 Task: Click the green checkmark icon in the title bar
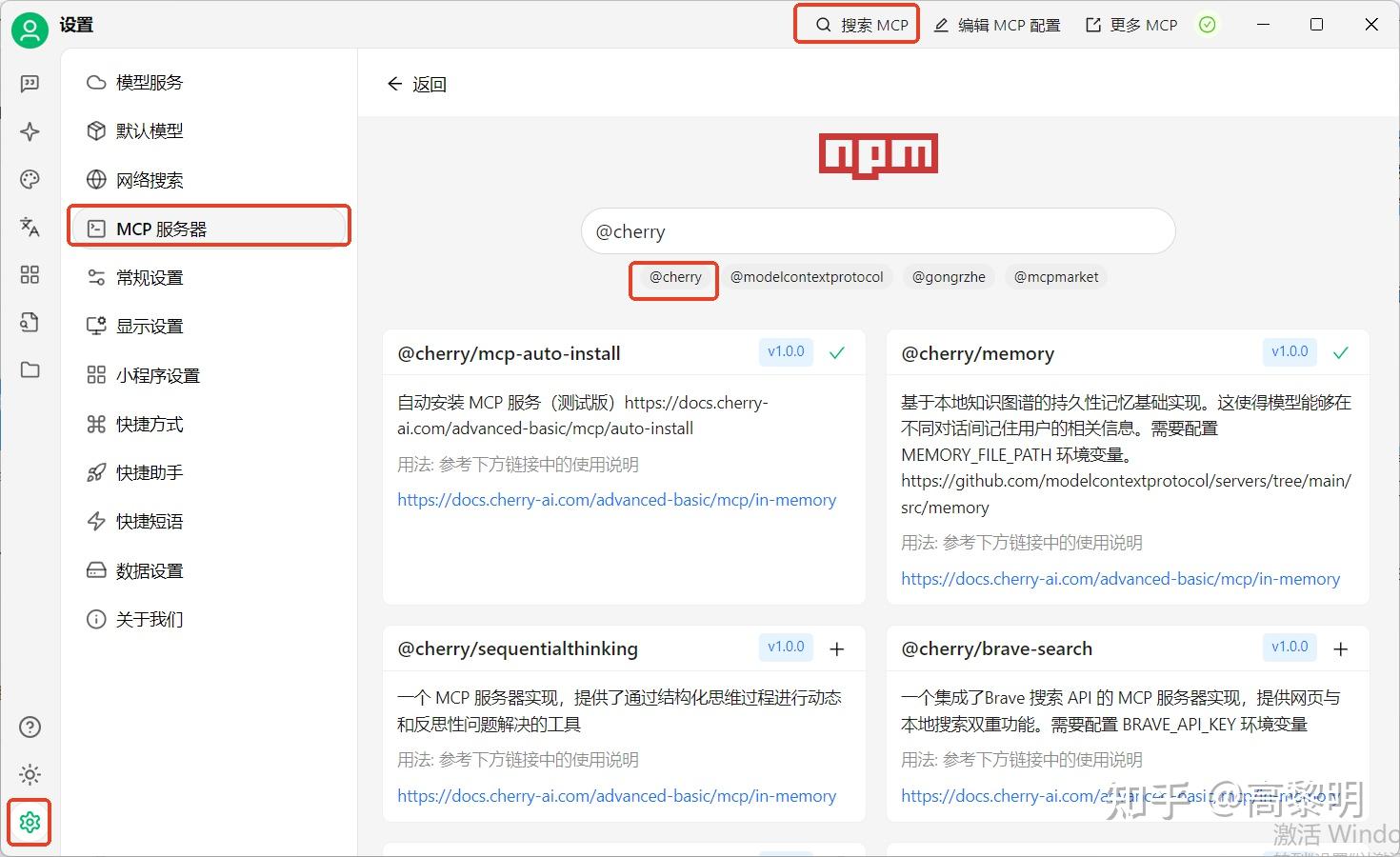(x=1208, y=25)
